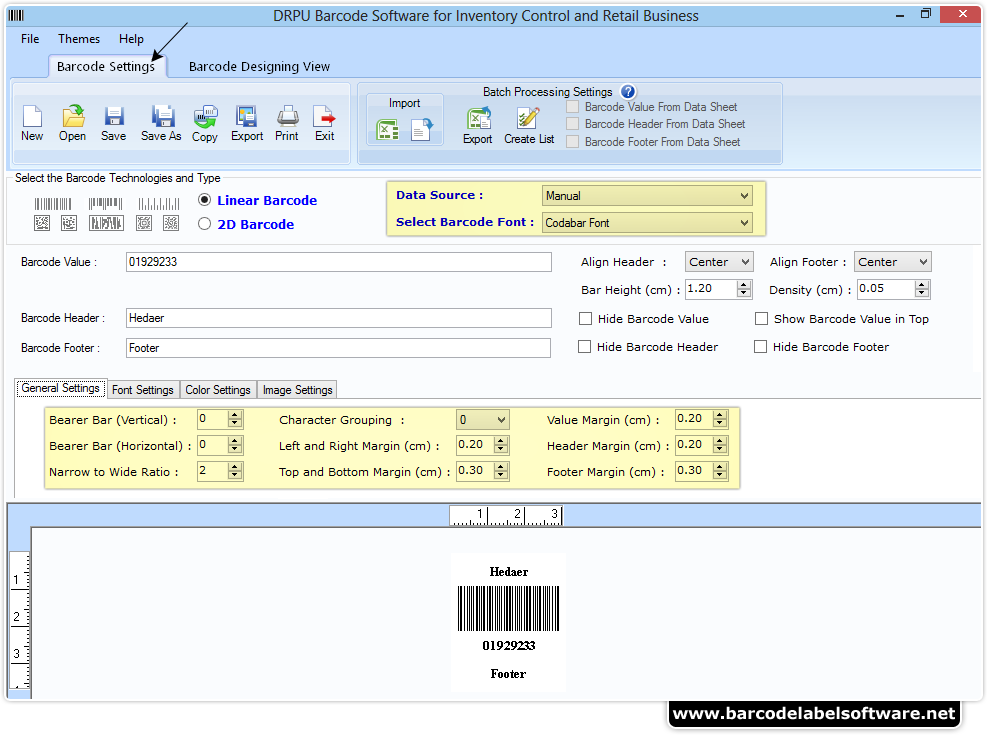
Task: Import from text file icon
Action: click(x=422, y=130)
